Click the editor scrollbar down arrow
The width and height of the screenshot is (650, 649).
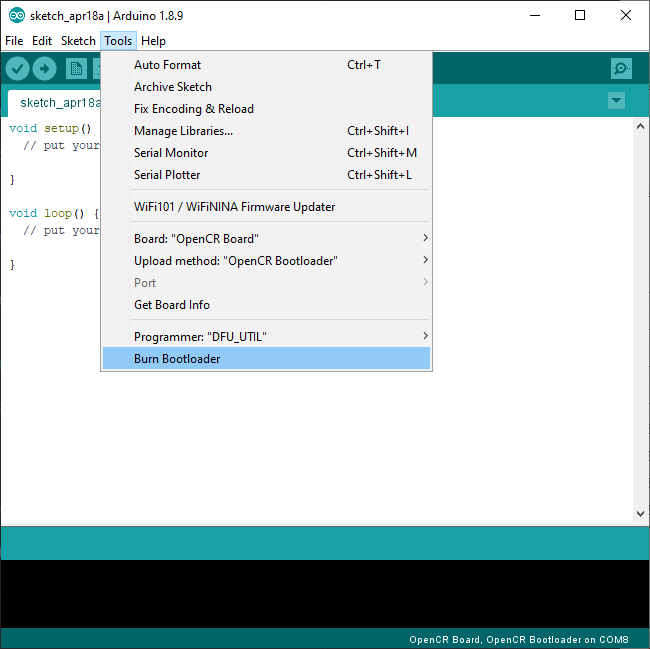pos(640,514)
